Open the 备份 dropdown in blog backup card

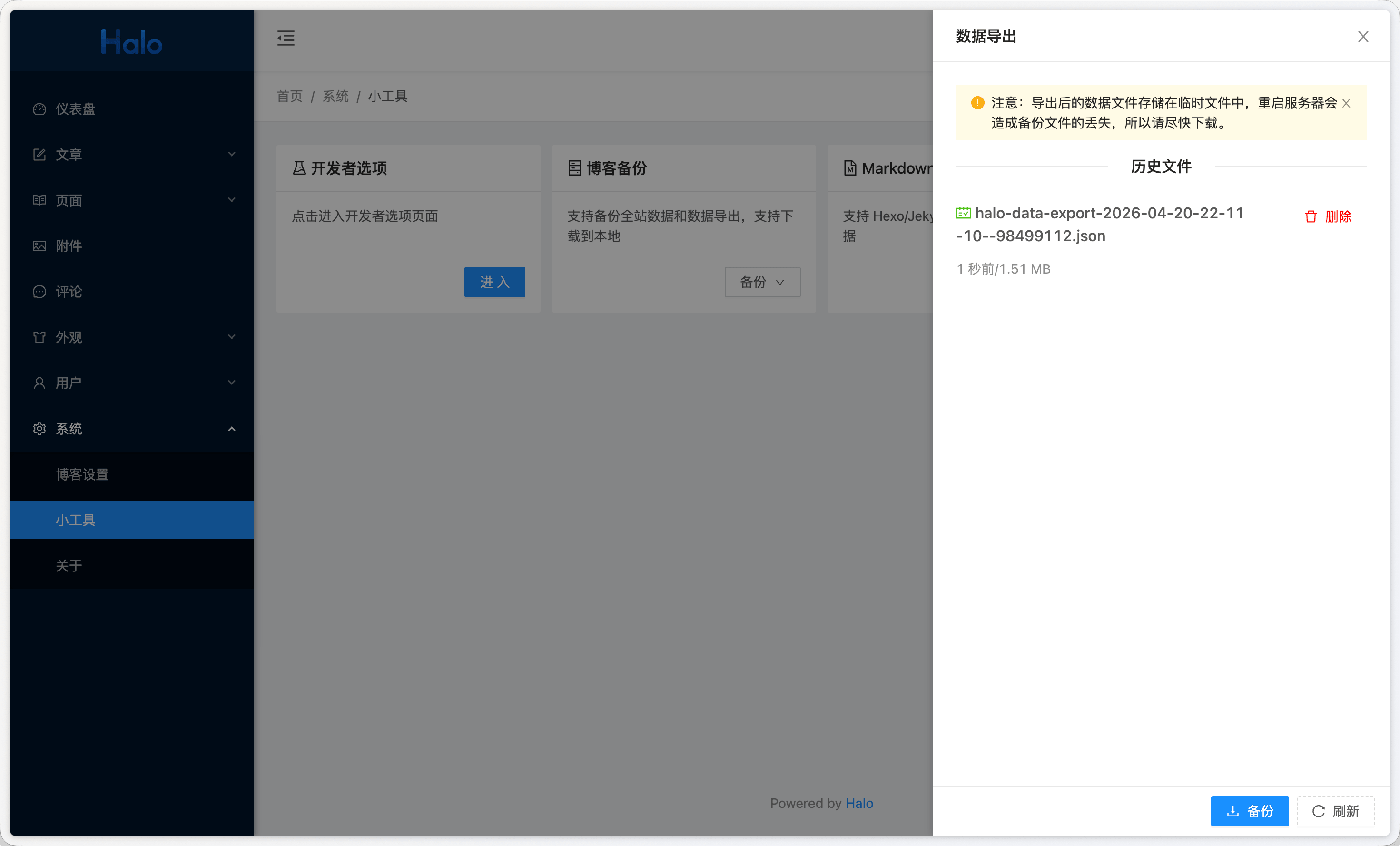click(762, 282)
